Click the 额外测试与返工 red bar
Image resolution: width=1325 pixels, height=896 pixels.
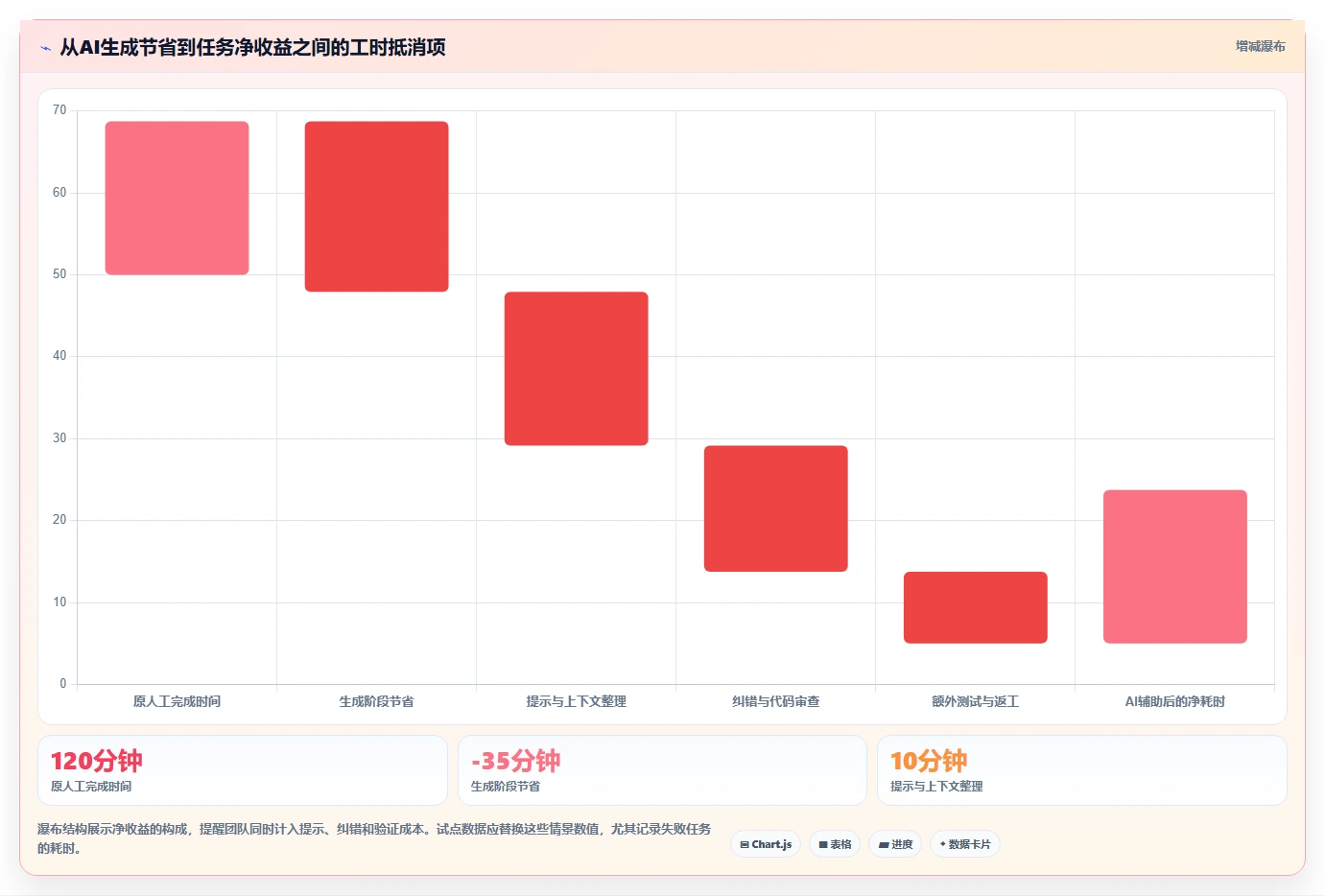coord(975,607)
